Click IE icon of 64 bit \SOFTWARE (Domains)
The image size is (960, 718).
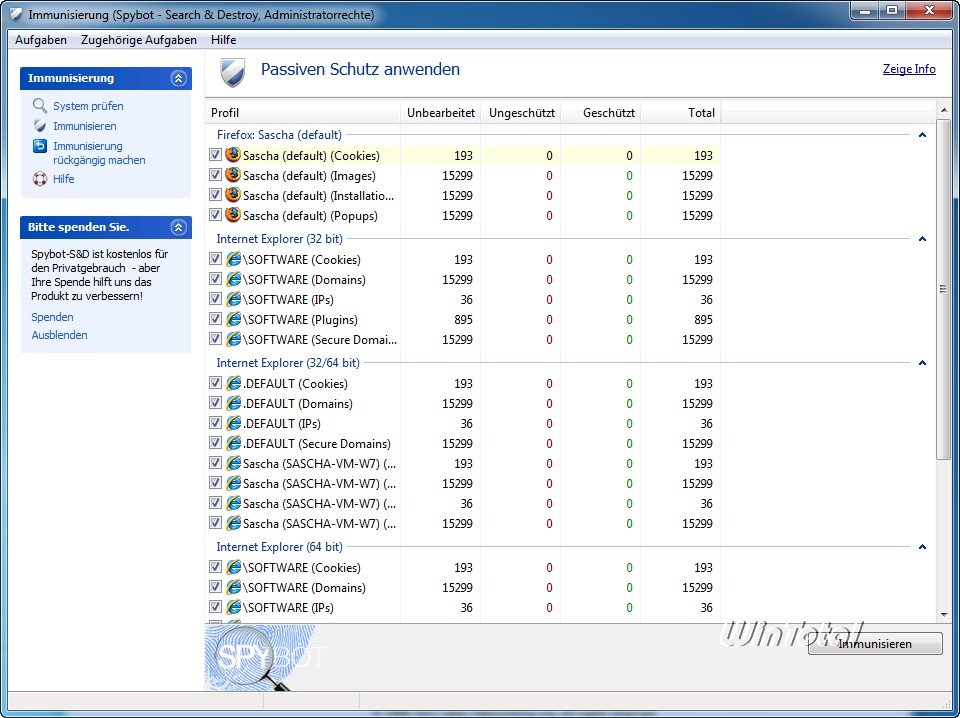coord(233,587)
